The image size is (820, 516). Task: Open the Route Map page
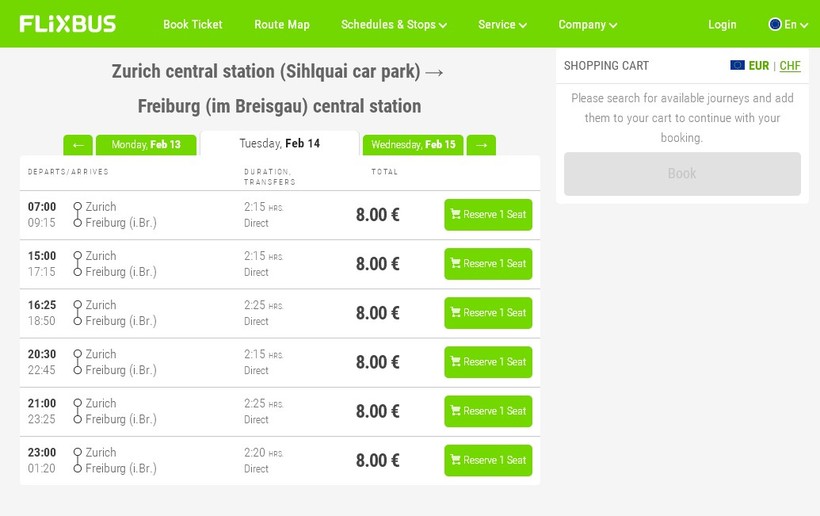pyautogui.click(x=282, y=25)
